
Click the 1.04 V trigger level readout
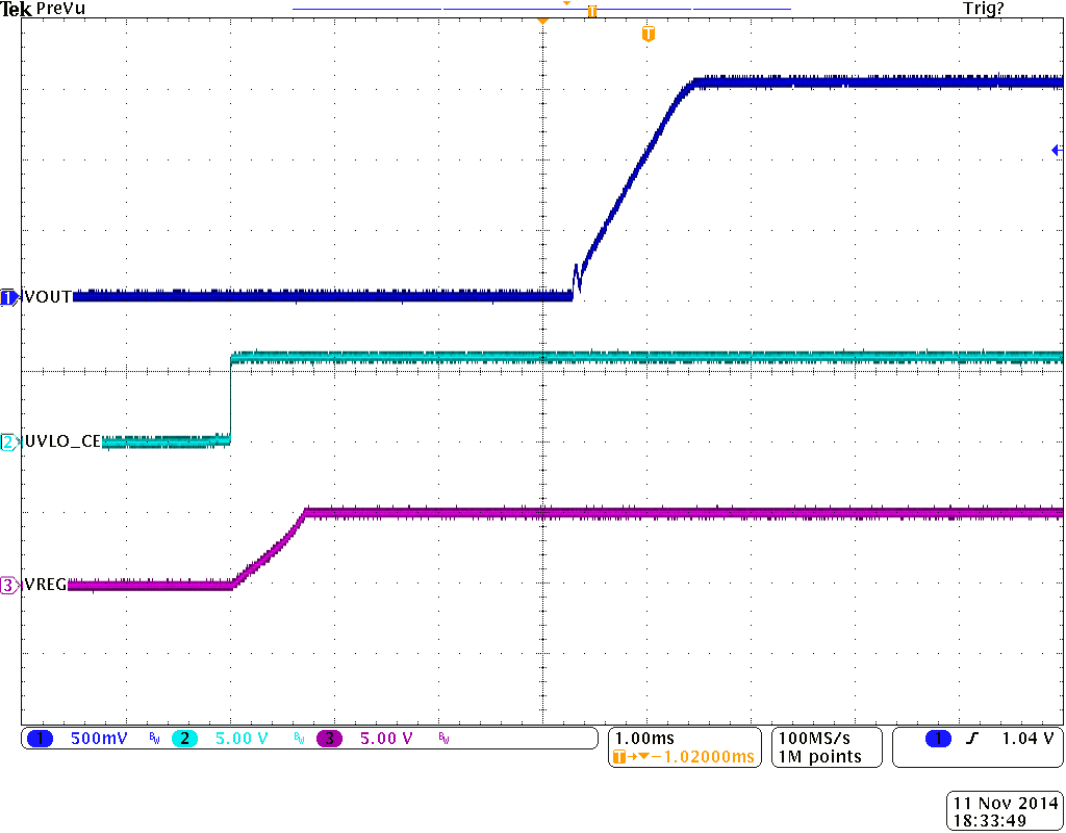tap(1027, 739)
